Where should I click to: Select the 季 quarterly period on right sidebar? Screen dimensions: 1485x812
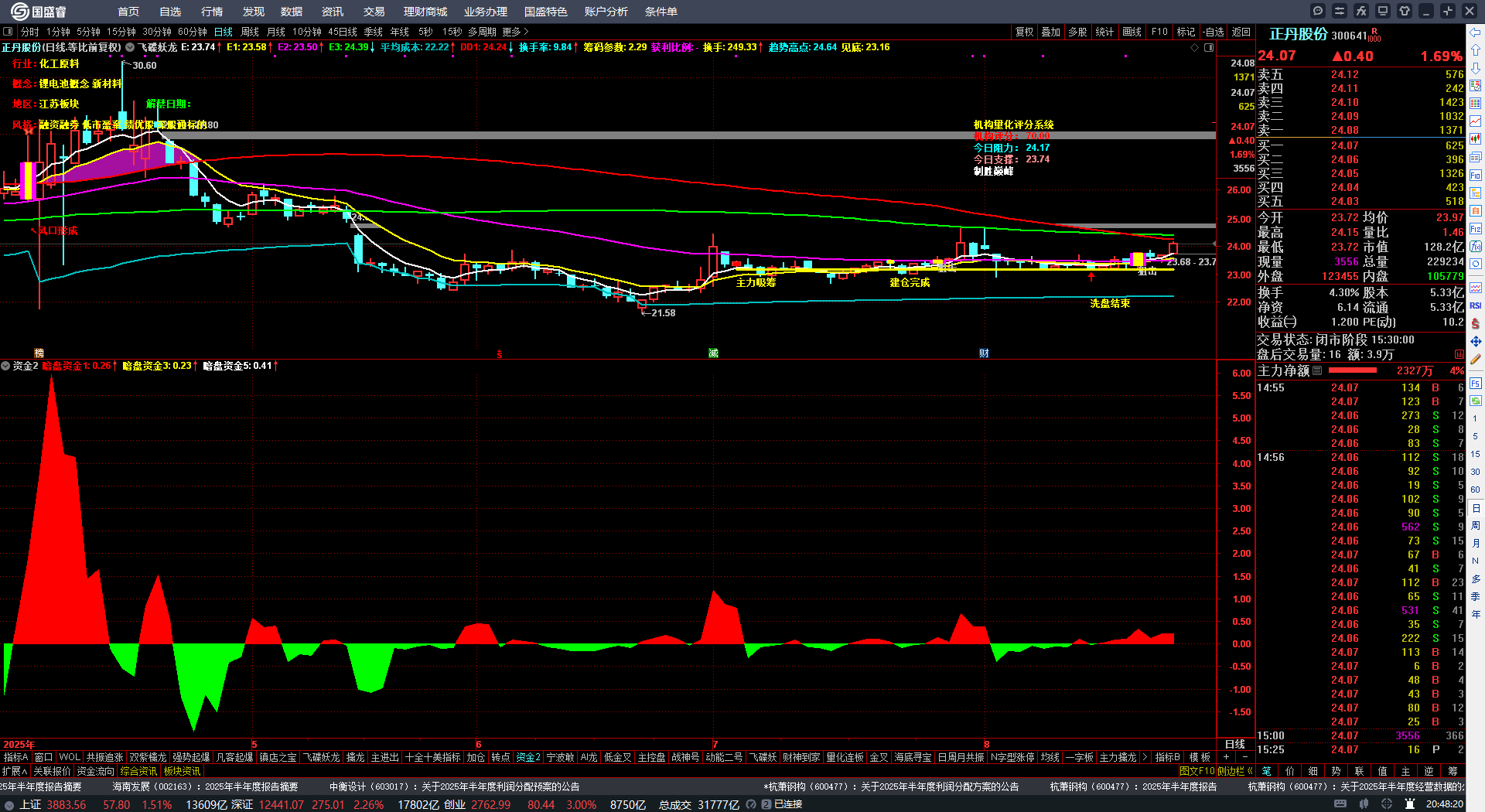click(x=1475, y=596)
